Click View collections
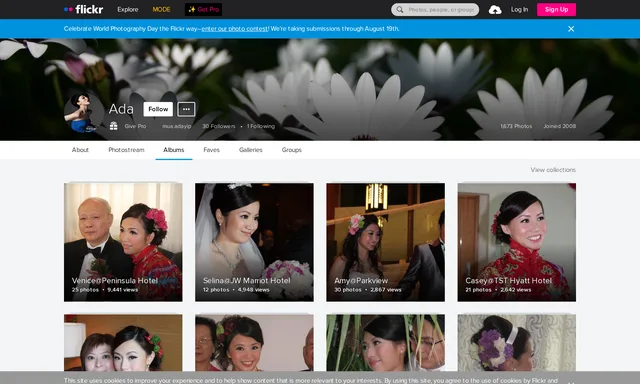This screenshot has width=640, height=384. tap(553, 170)
